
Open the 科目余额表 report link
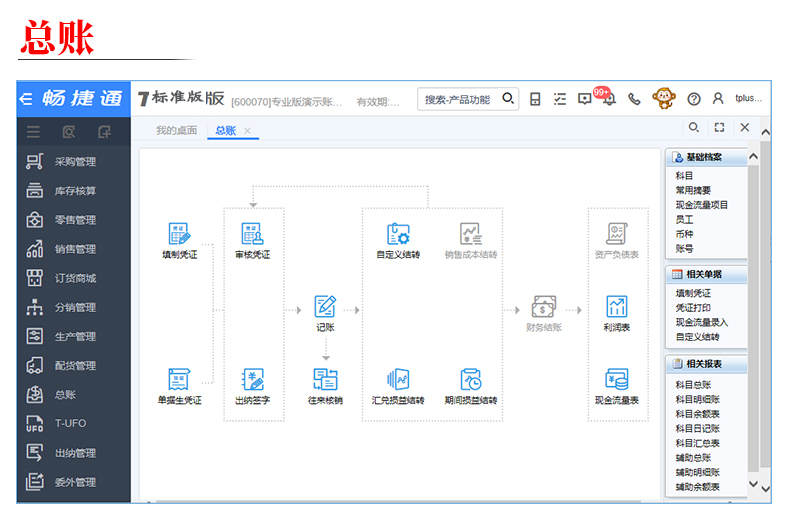(698, 414)
